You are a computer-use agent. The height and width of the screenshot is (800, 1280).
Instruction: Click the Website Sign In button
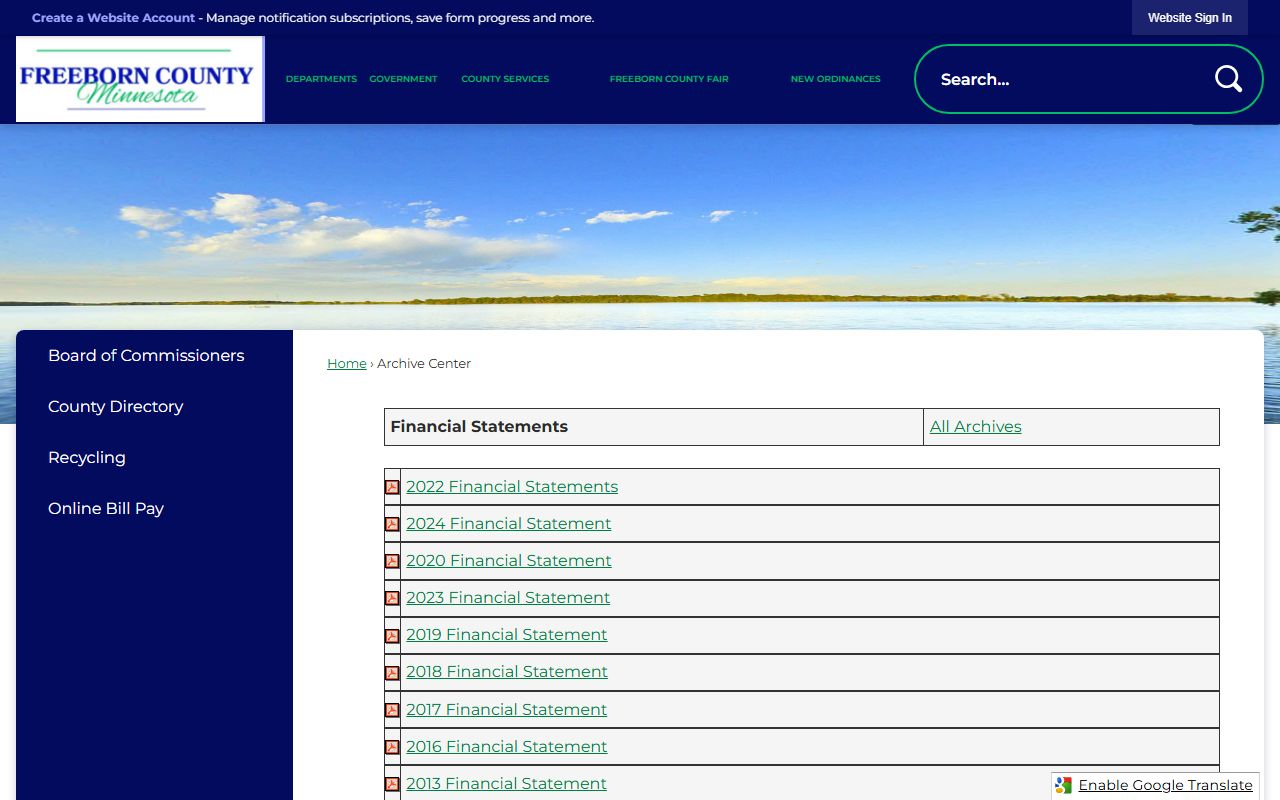(x=1190, y=18)
